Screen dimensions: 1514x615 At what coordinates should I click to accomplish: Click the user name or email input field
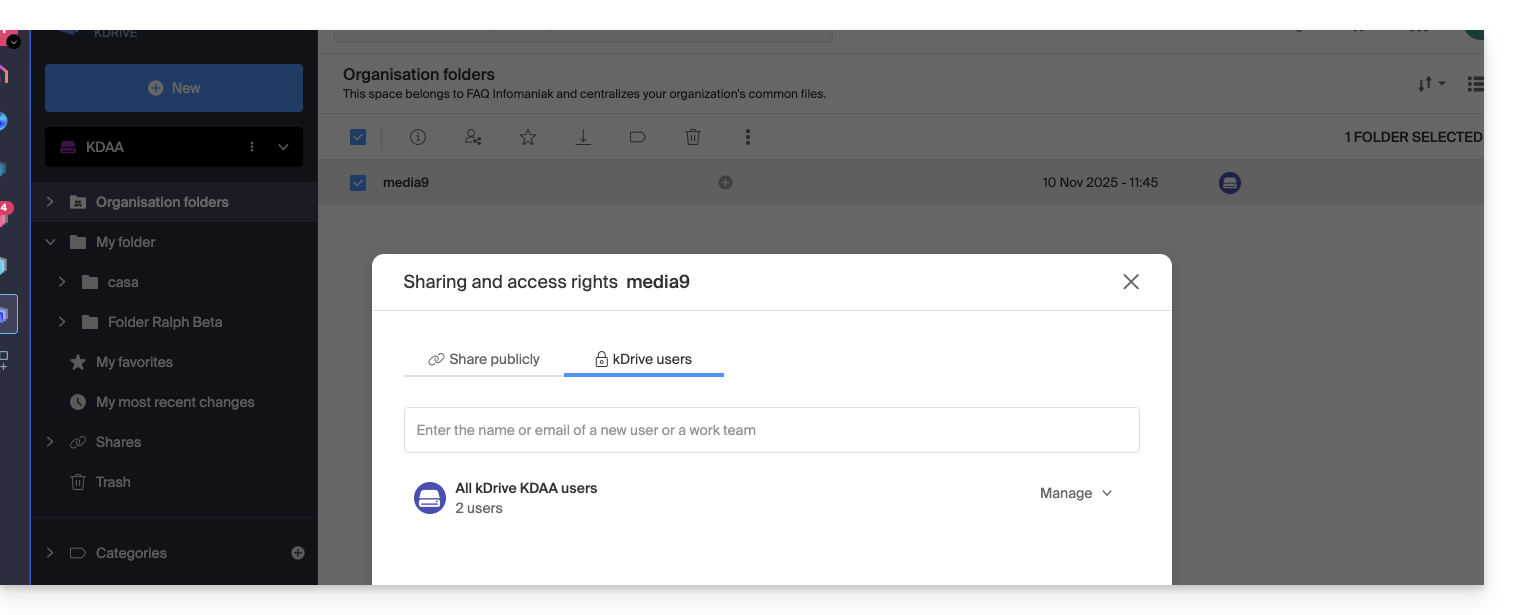[771, 430]
